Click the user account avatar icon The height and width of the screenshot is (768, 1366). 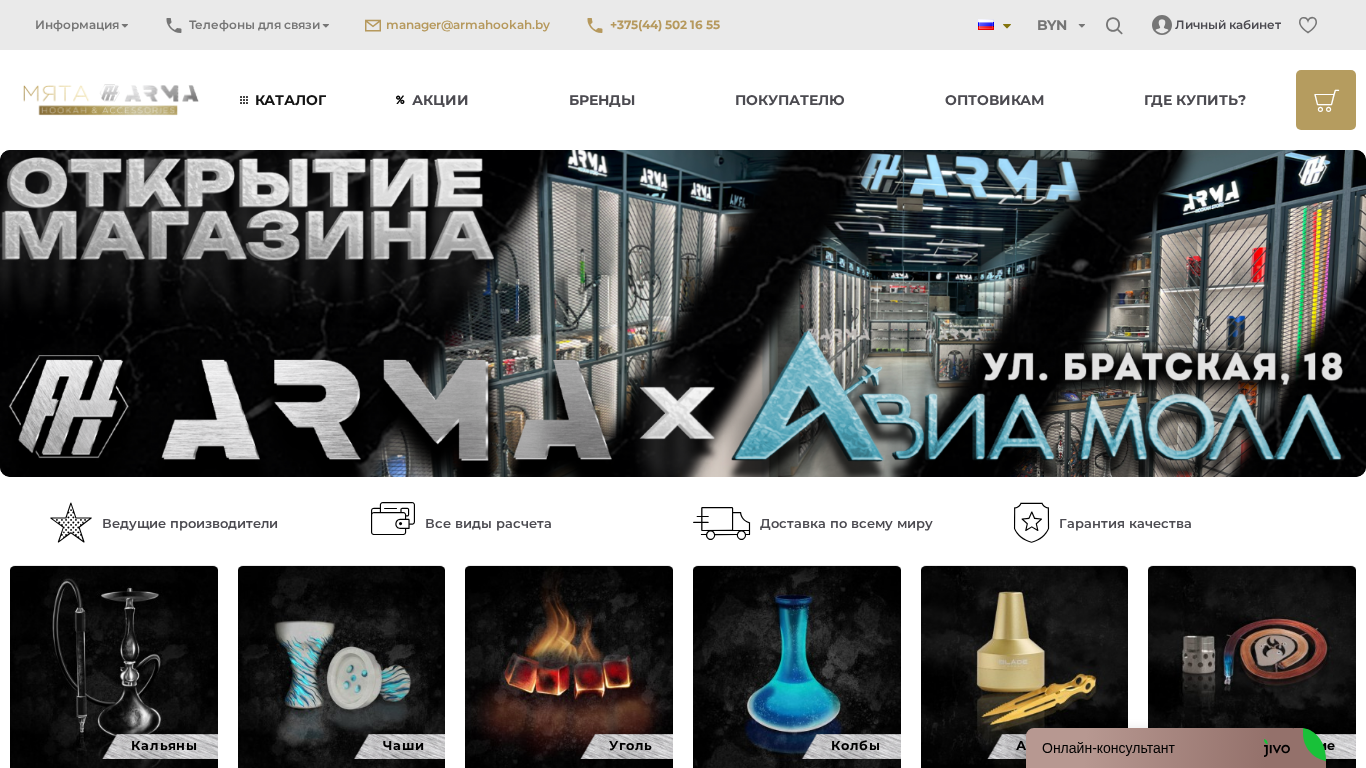(1162, 25)
